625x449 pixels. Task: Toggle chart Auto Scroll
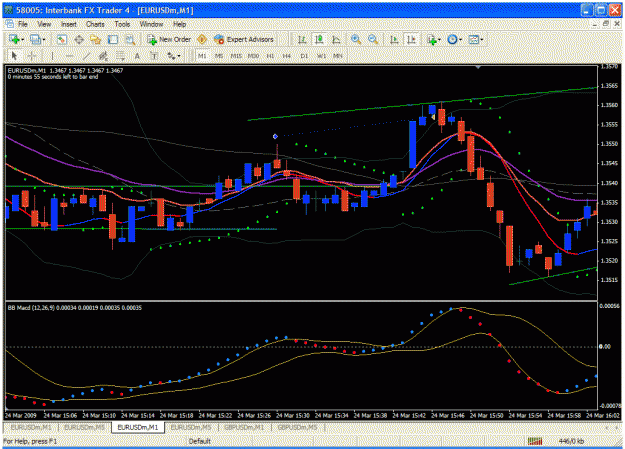point(394,39)
